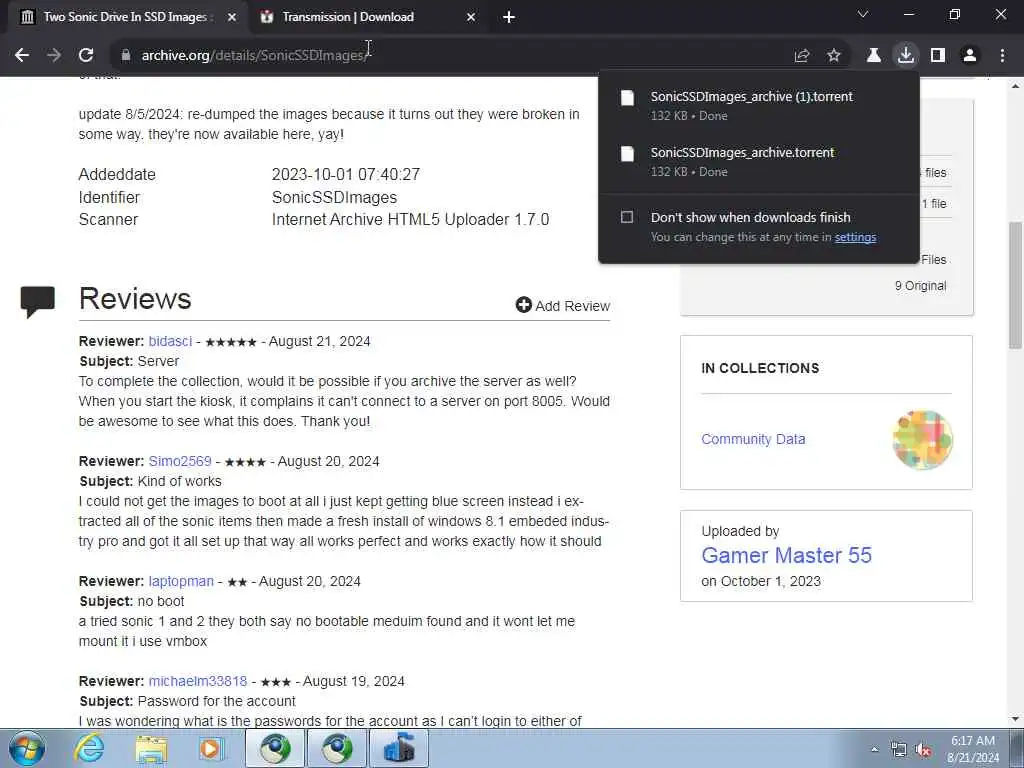Open download settings link
Screen dimensions: 1024x768
click(x=855, y=237)
